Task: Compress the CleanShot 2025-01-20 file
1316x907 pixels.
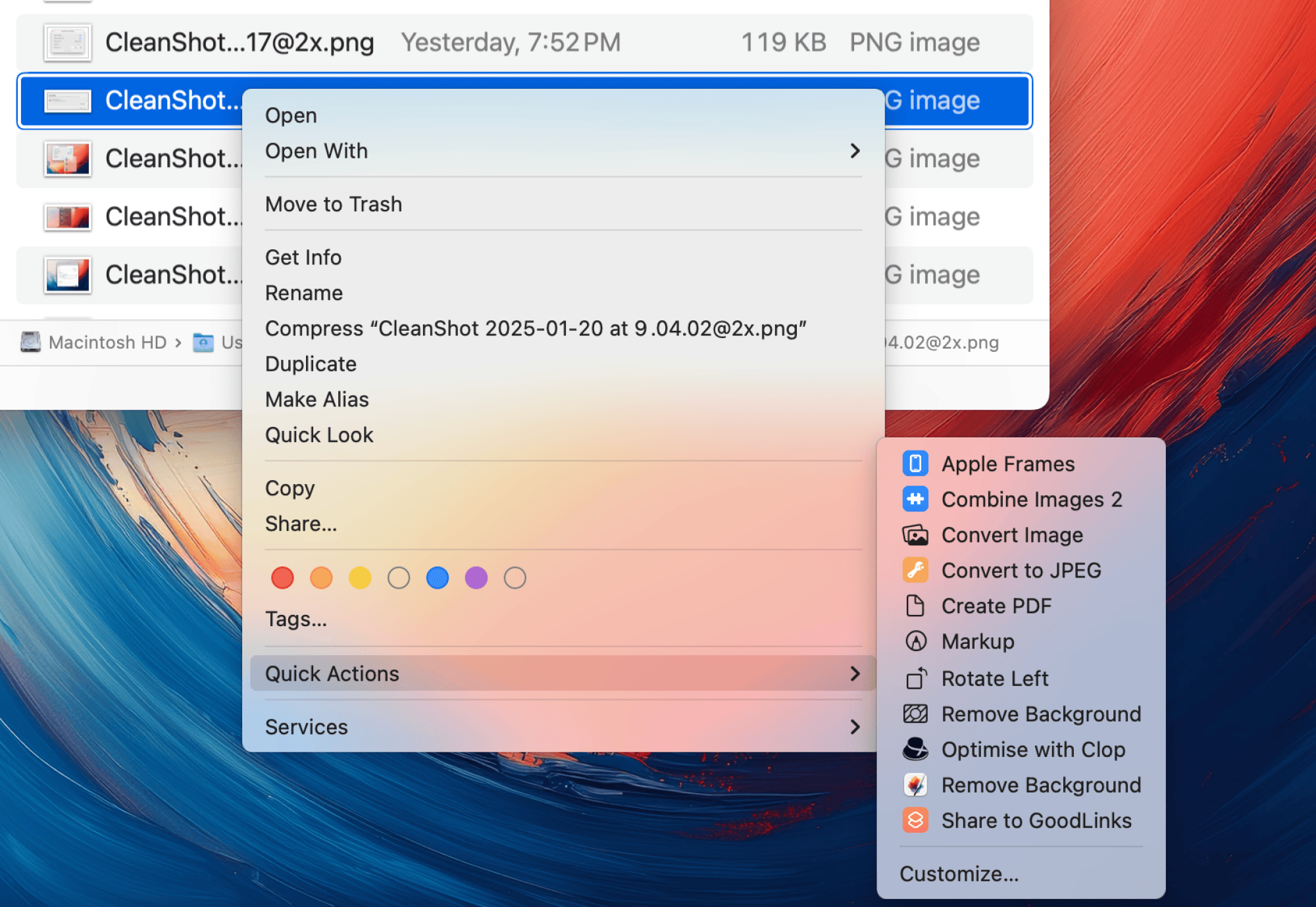Action: coord(563,328)
